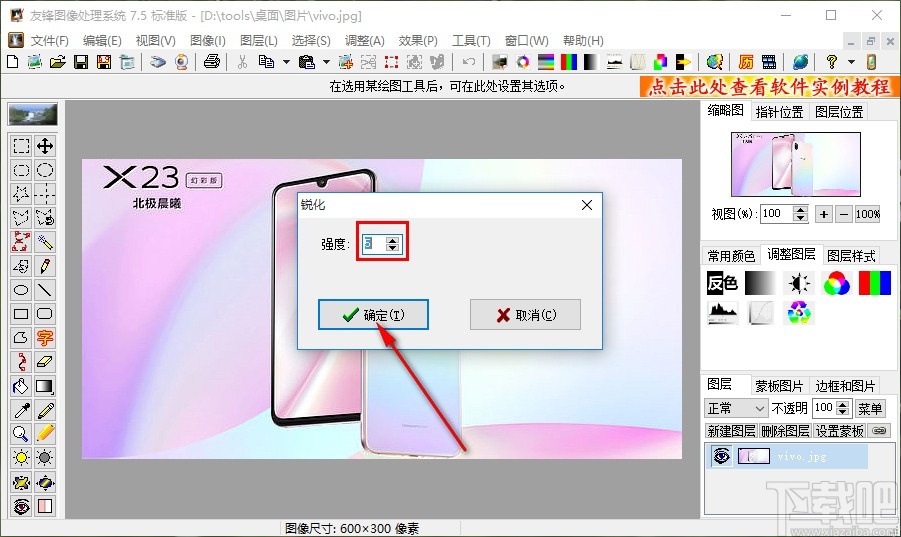Click the 新建图层 button
This screenshot has height=537, width=901.
click(x=731, y=431)
